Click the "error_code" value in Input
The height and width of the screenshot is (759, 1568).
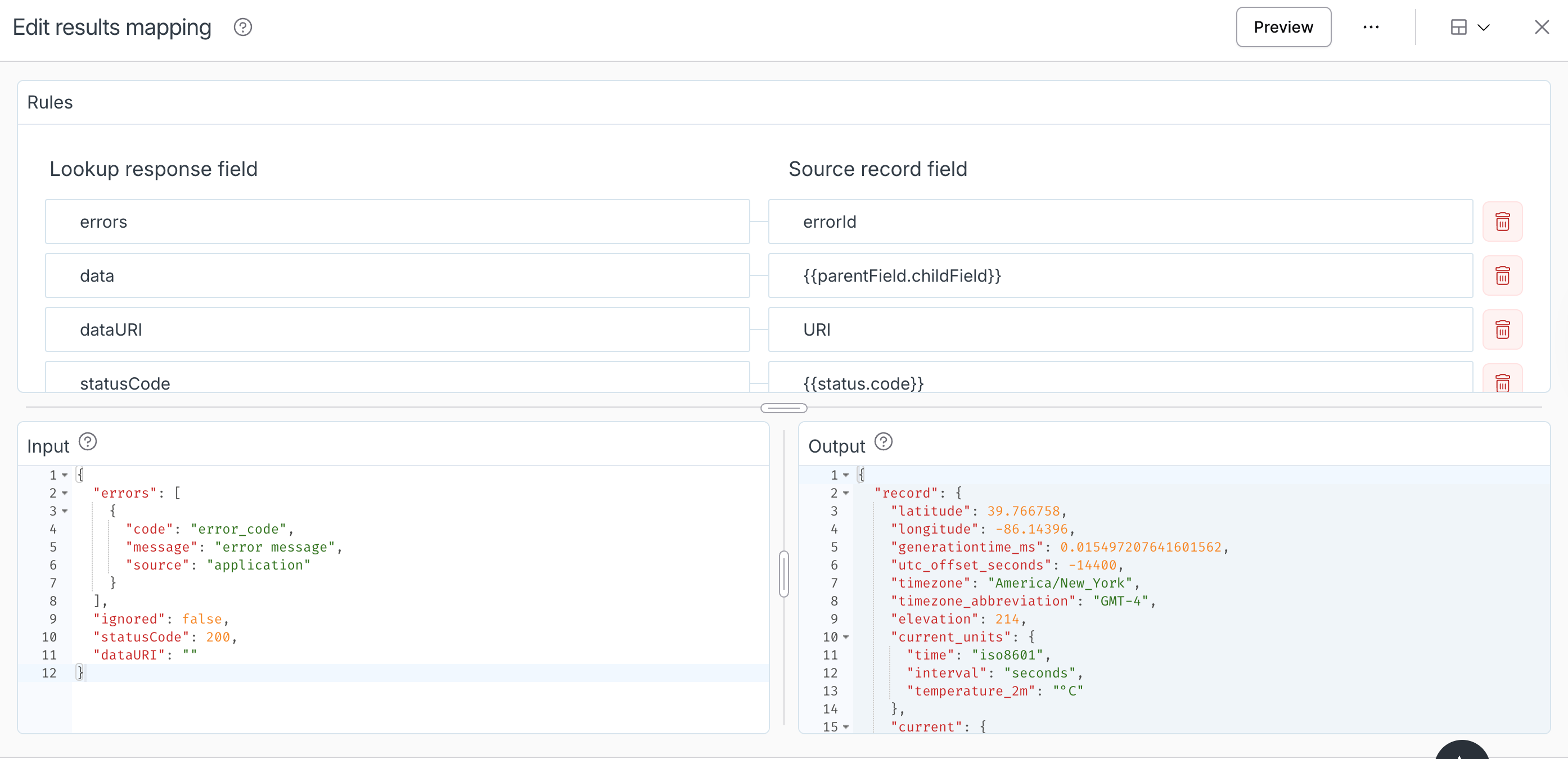tap(238, 530)
